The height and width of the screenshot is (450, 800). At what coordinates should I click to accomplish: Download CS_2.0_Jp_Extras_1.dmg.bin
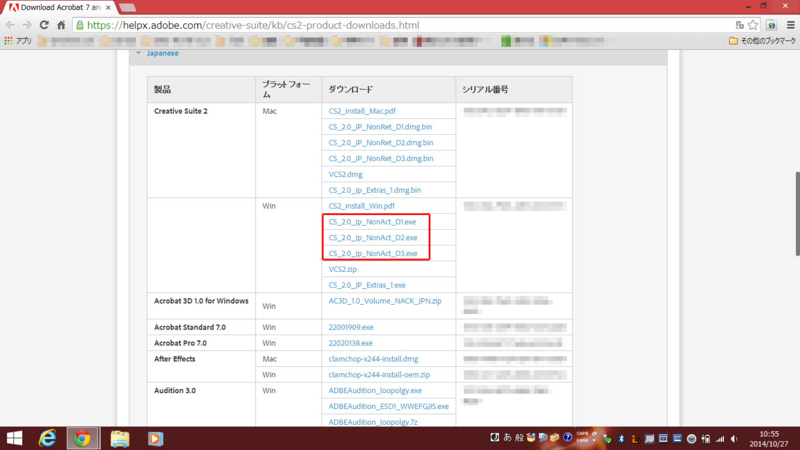click(x=374, y=190)
